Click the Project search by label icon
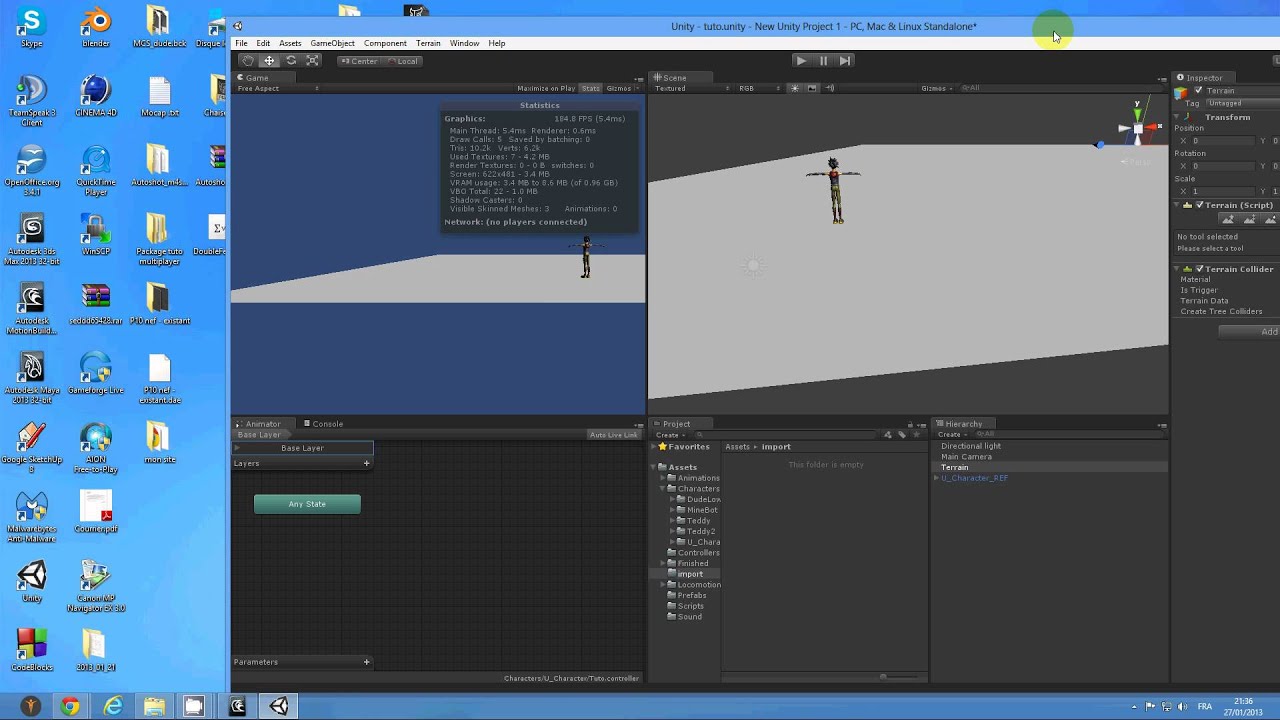Image resolution: width=1280 pixels, height=720 pixels. coord(902,435)
